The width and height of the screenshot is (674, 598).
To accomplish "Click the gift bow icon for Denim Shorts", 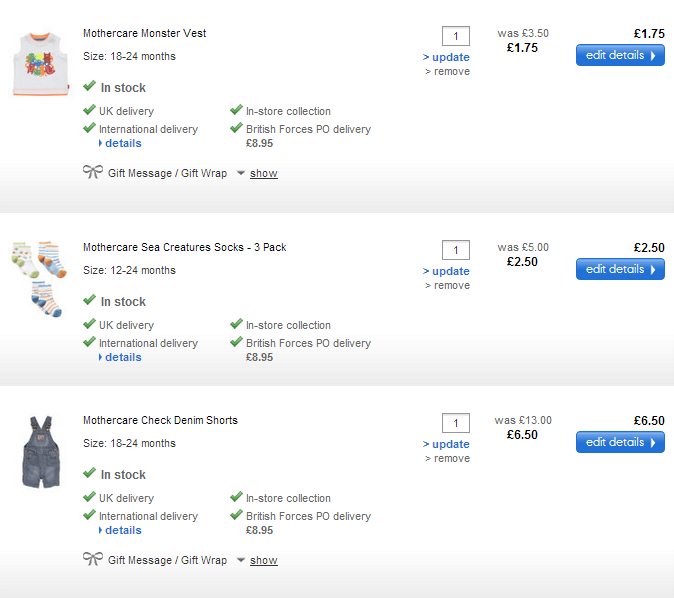I will (x=92, y=559).
